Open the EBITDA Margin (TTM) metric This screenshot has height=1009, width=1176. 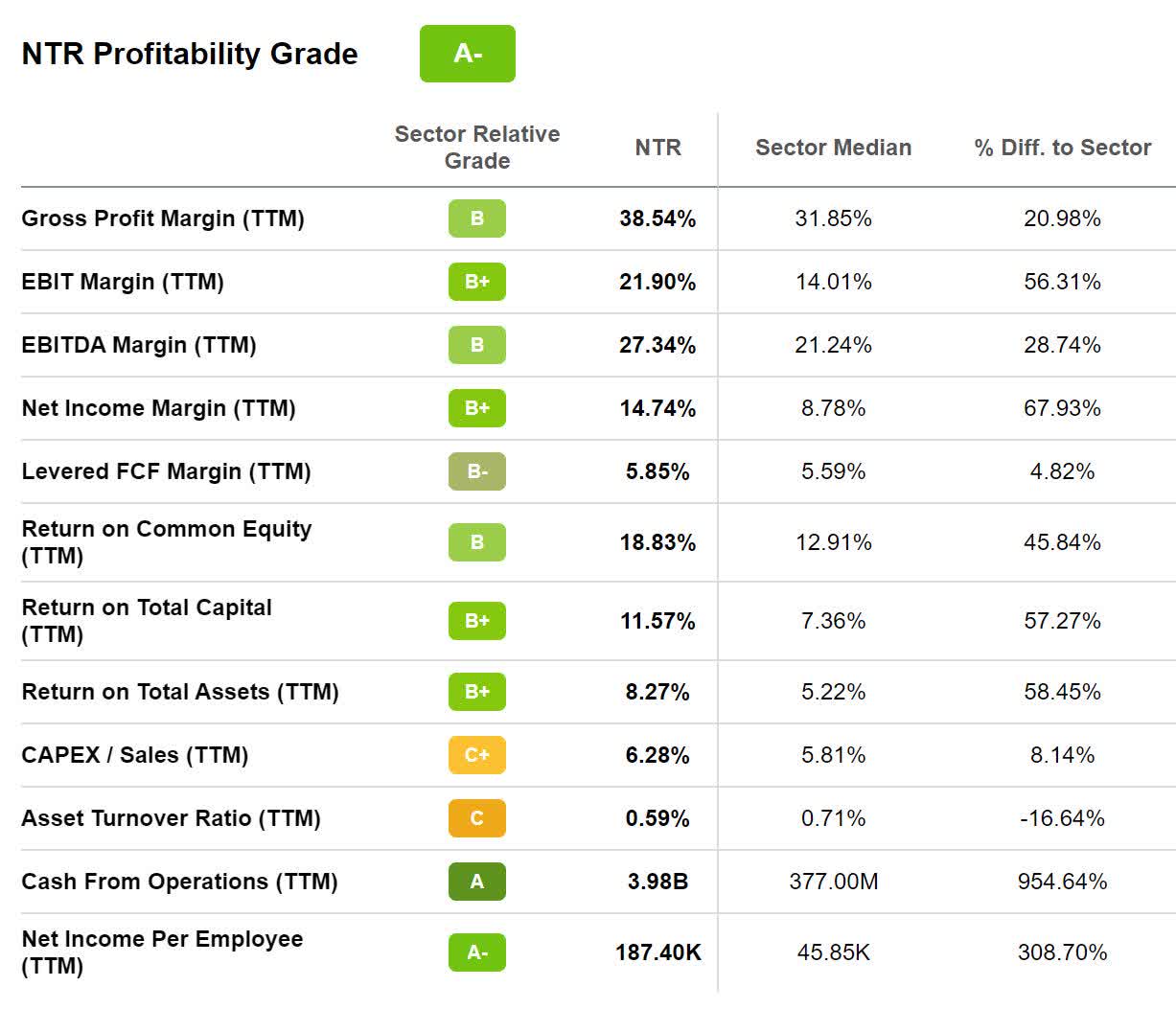tap(139, 345)
